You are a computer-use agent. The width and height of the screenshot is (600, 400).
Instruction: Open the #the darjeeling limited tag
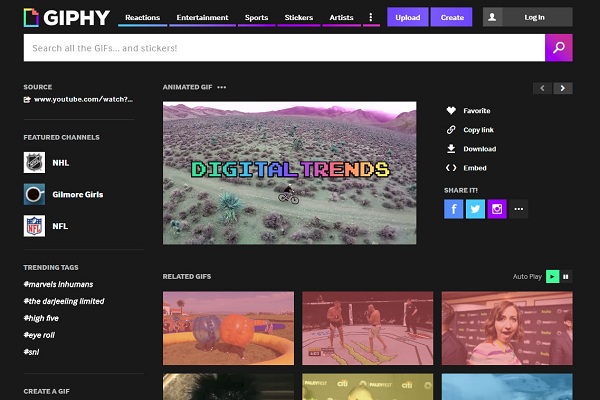64,301
